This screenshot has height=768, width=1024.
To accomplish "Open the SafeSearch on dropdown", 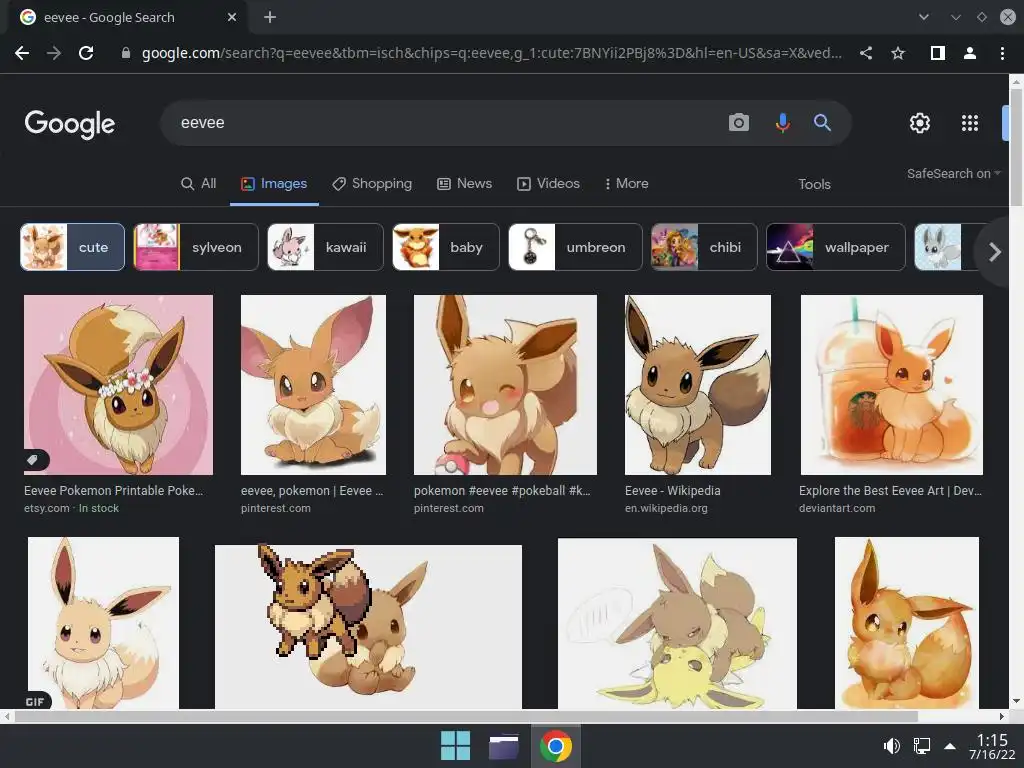I will pyautogui.click(x=953, y=174).
